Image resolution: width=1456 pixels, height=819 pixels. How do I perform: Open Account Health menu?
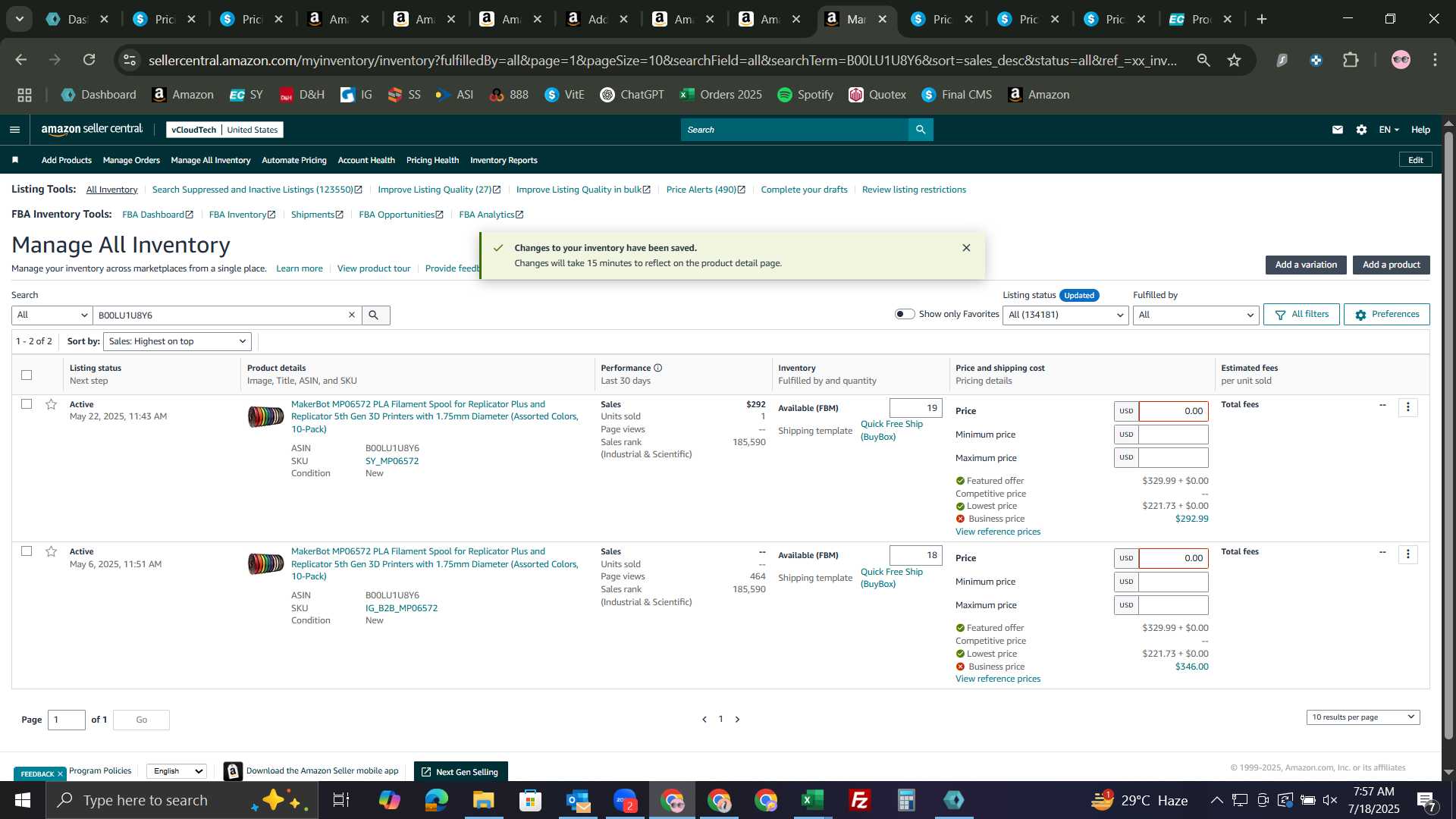click(366, 160)
